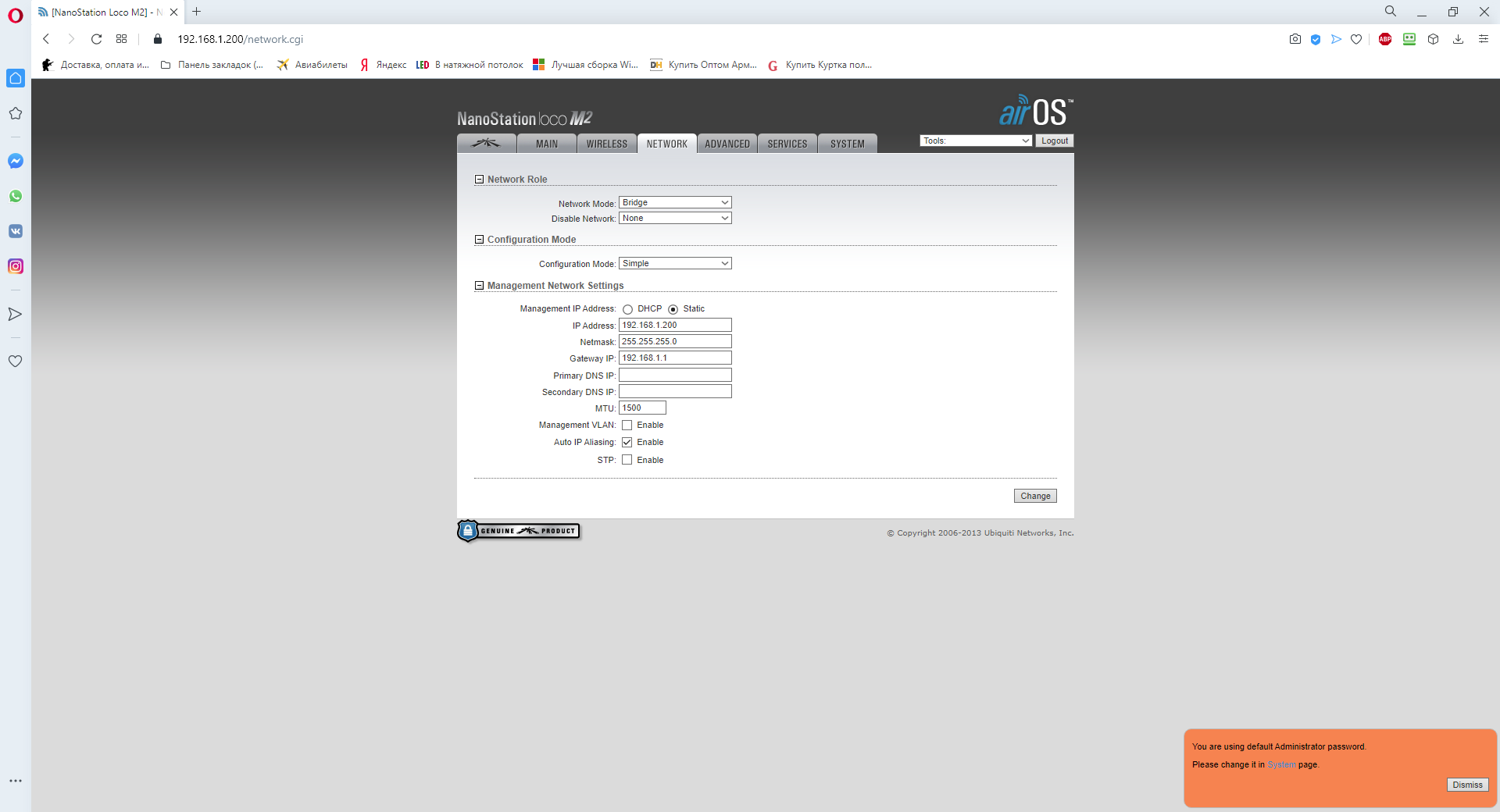The width and height of the screenshot is (1500, 812).
Task: Add page to bookmarks heart icon
Action: click(x=1356, y=39)
